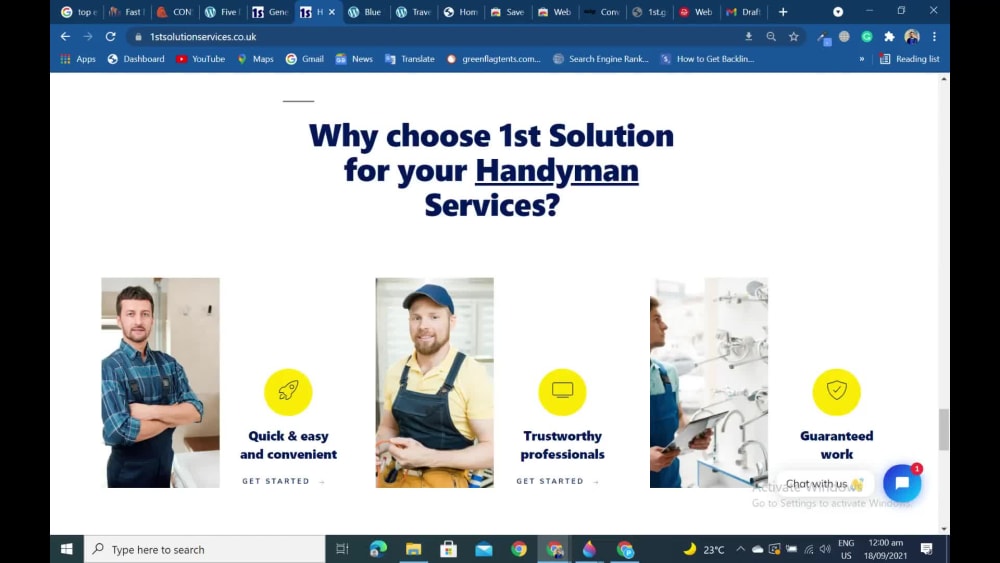Viewport: 1000px width, 563px height.
Task: Open the Maps bookmark
Action: click(x=255, y=59)
